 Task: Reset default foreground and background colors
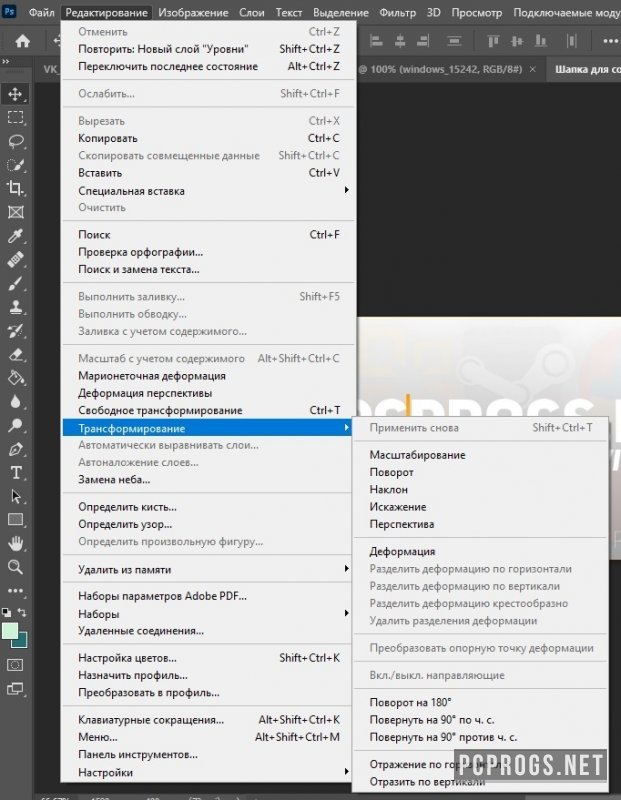click(7, 612)
